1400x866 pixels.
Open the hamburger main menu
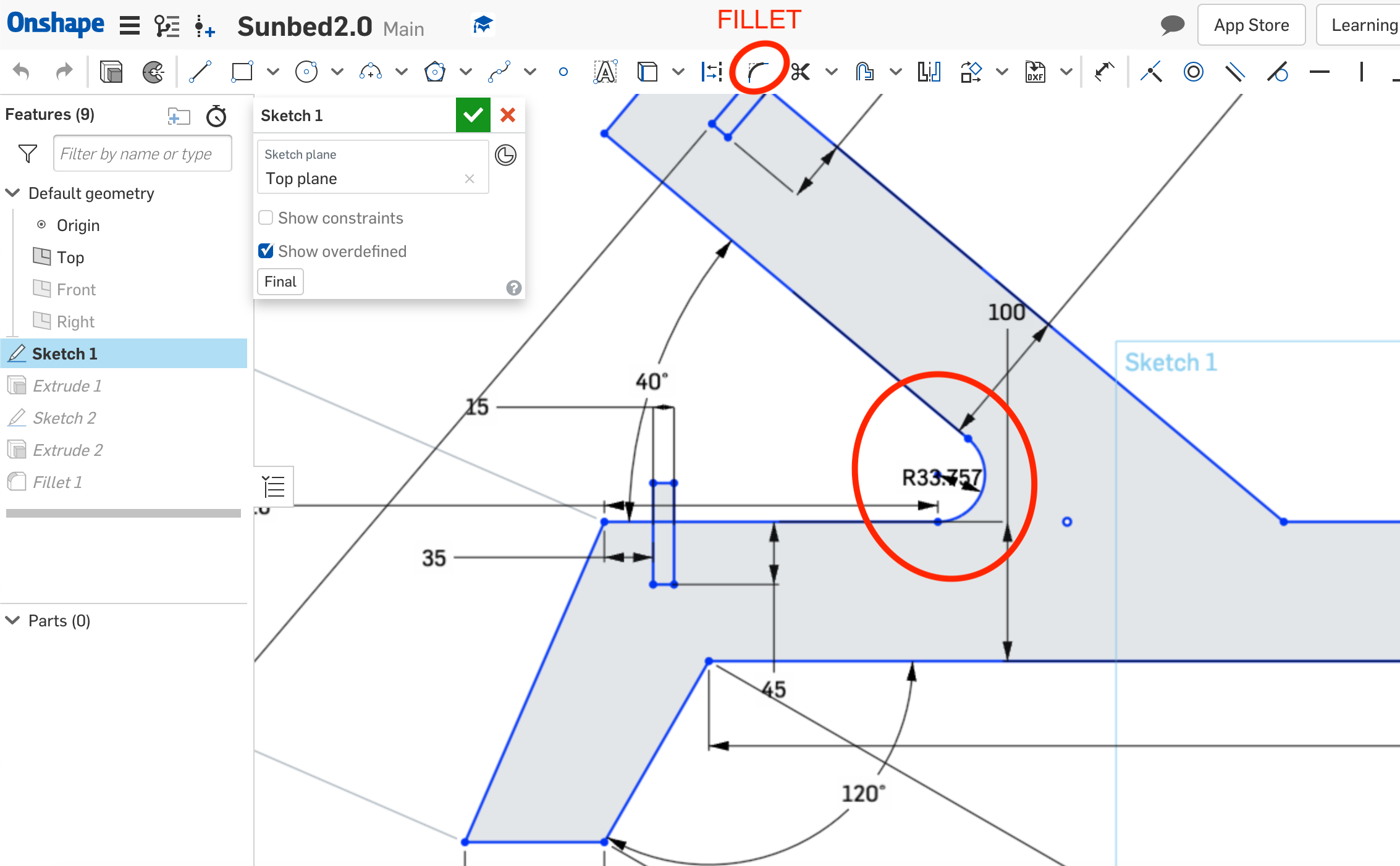(130, 26)
